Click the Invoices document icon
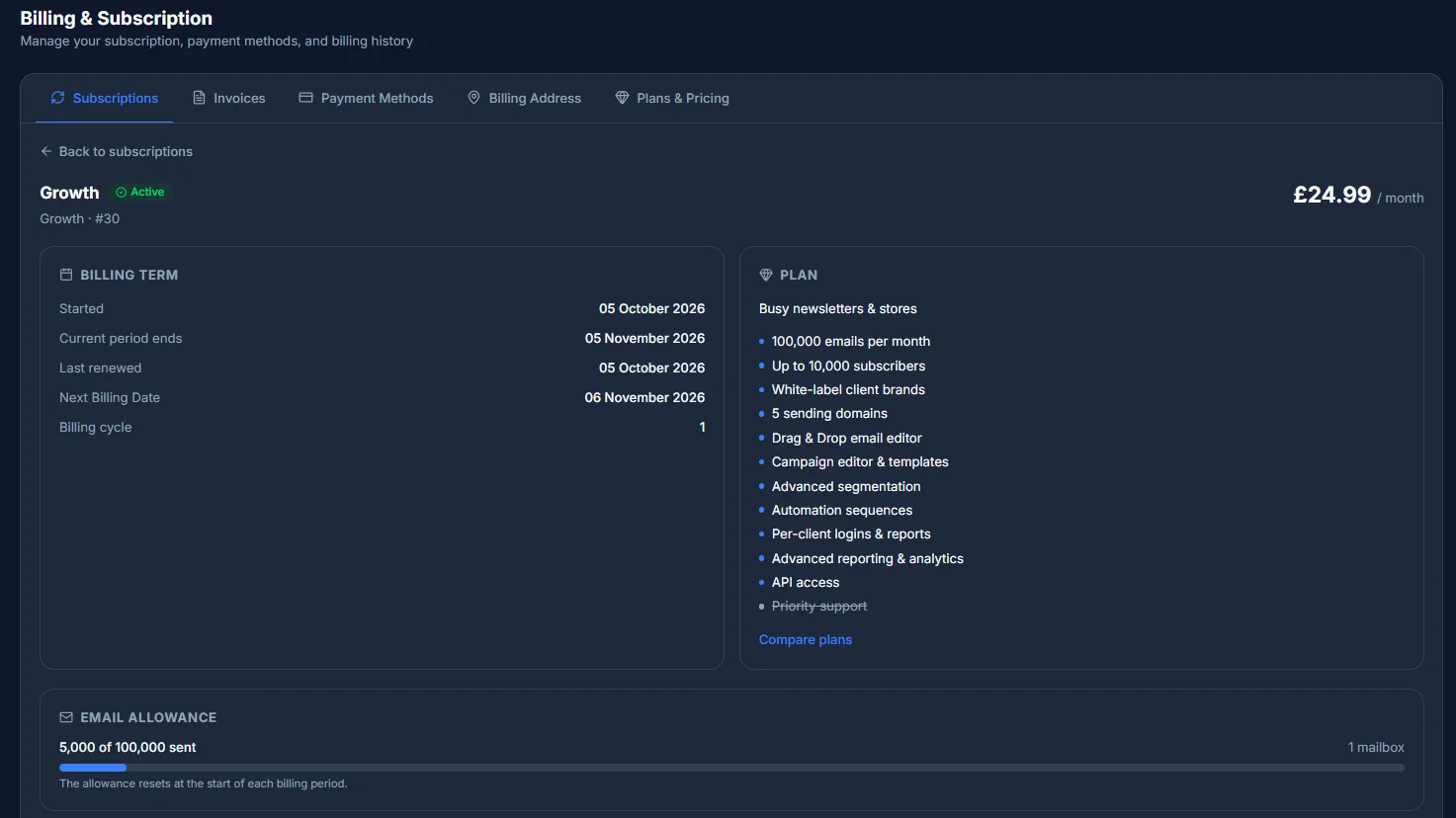 coord(199,98)
